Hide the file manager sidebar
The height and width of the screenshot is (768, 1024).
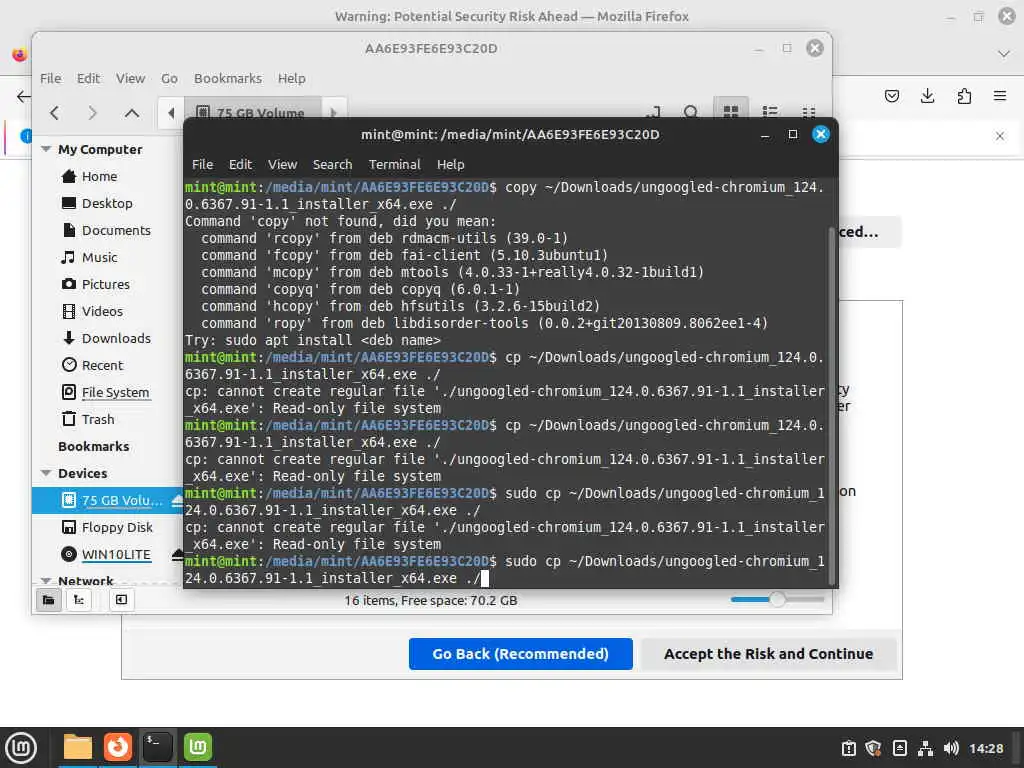pos(121,600)
